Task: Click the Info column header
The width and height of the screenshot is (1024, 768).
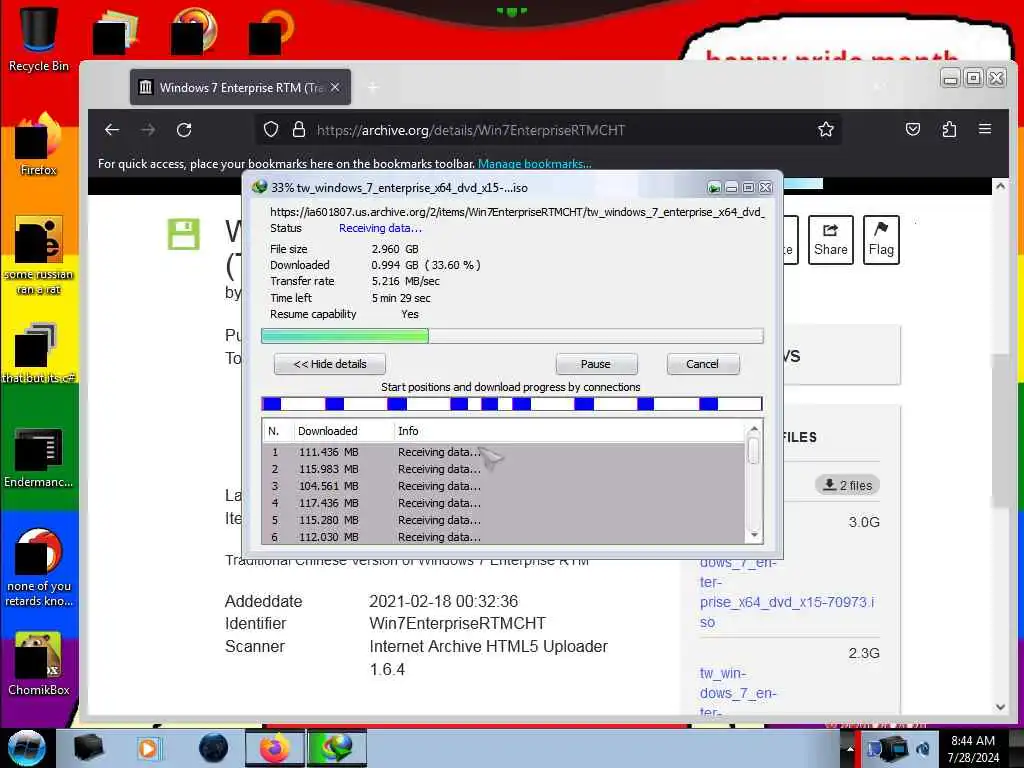Action: coord(569,431)
